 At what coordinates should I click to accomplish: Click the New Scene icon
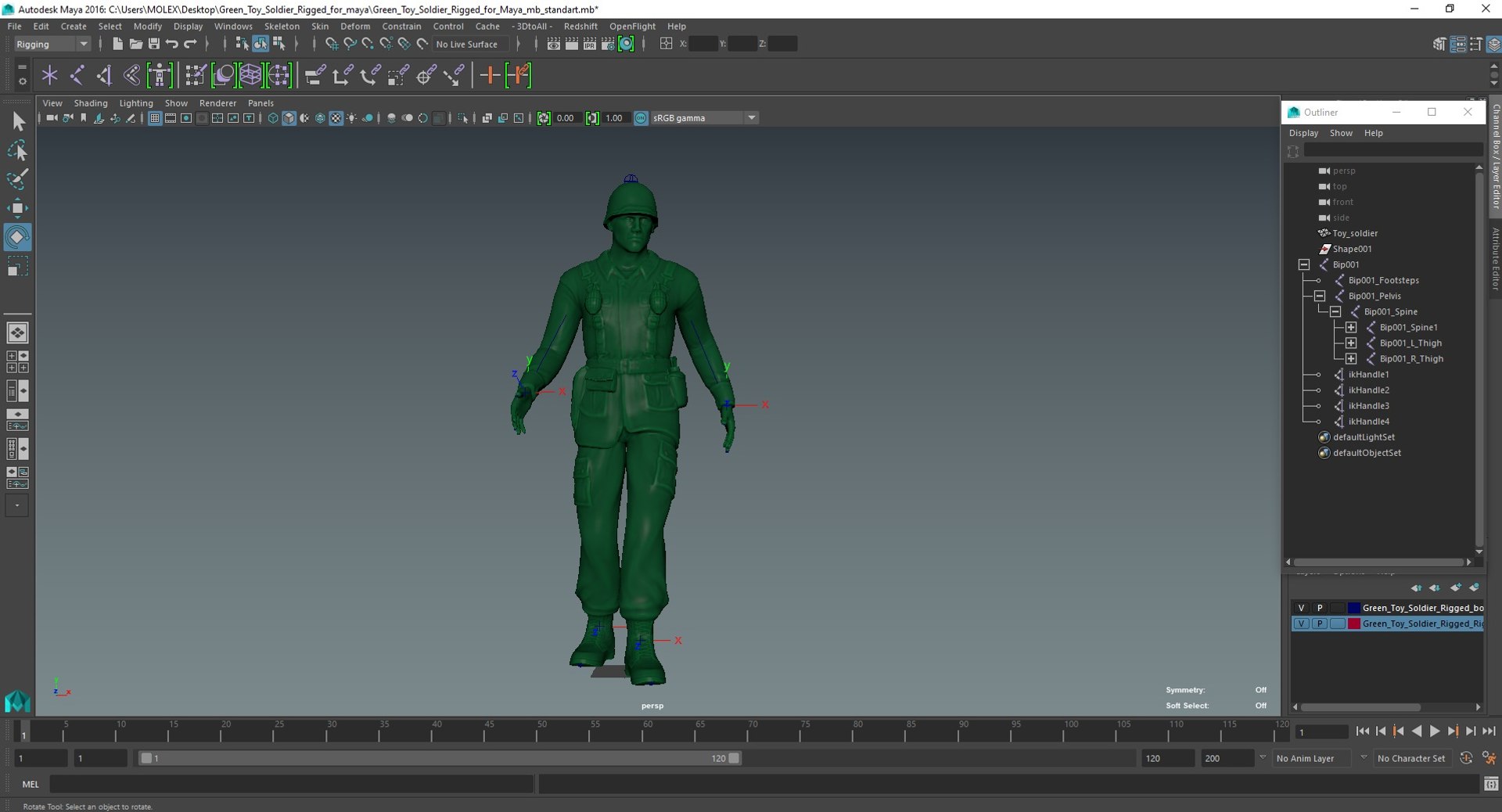[x=117, y=44]
